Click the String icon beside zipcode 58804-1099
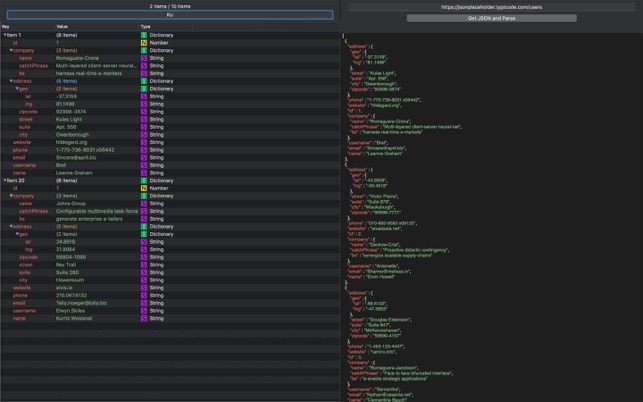Image resolution: width=643 pixels, height=402 pixels. [144, 257]
